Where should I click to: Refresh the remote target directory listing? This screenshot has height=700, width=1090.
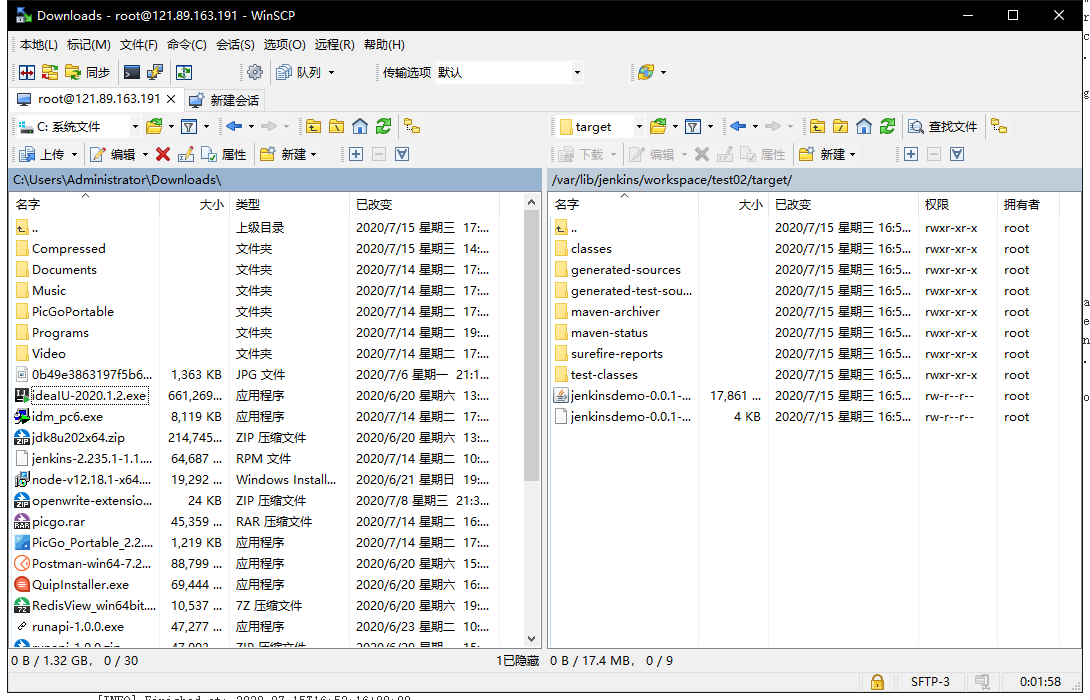tap(887, 127)
